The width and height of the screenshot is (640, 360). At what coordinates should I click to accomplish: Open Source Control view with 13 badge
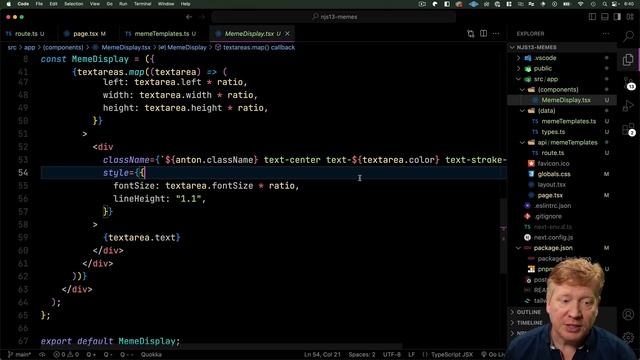(x=628, y=83)
